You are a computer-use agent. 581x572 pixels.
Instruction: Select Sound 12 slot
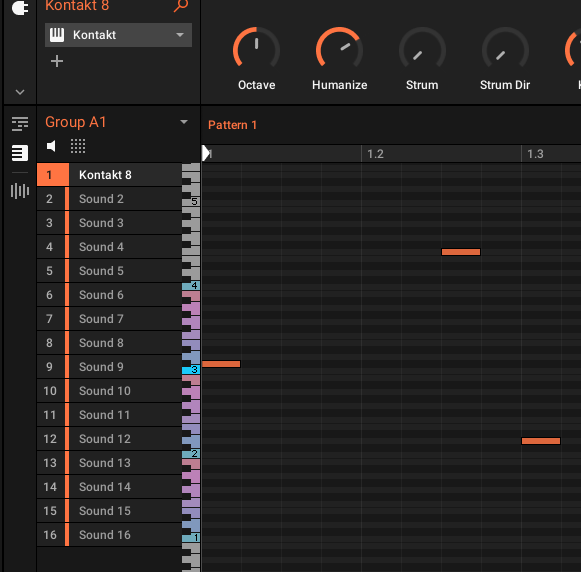click(x=109, y=439)
